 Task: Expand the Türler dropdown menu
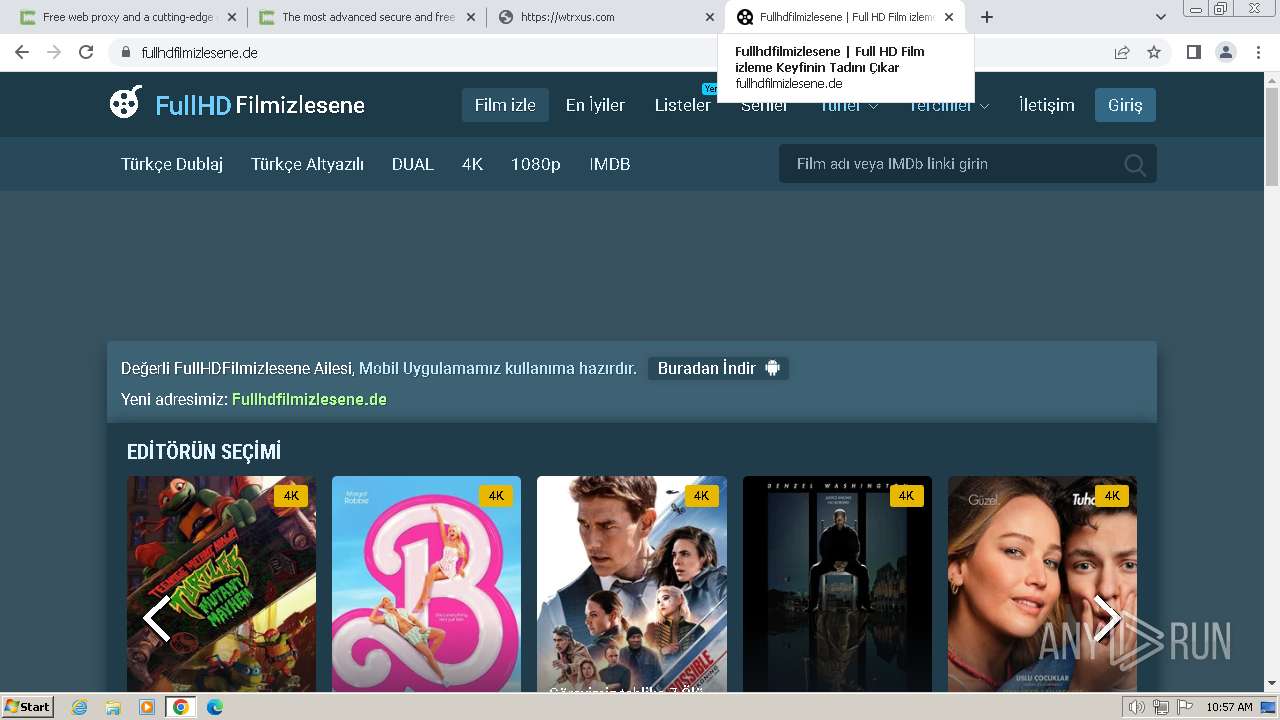click(x=849, y=105)
